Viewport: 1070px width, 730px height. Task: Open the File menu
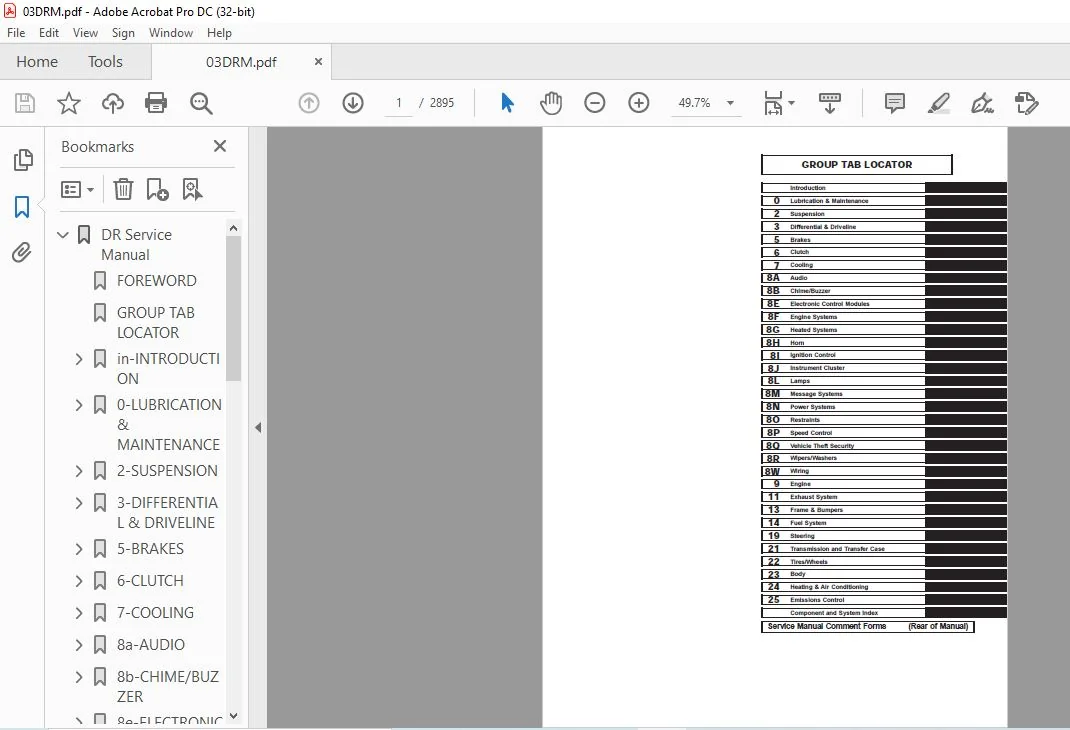tap(16, 33)
